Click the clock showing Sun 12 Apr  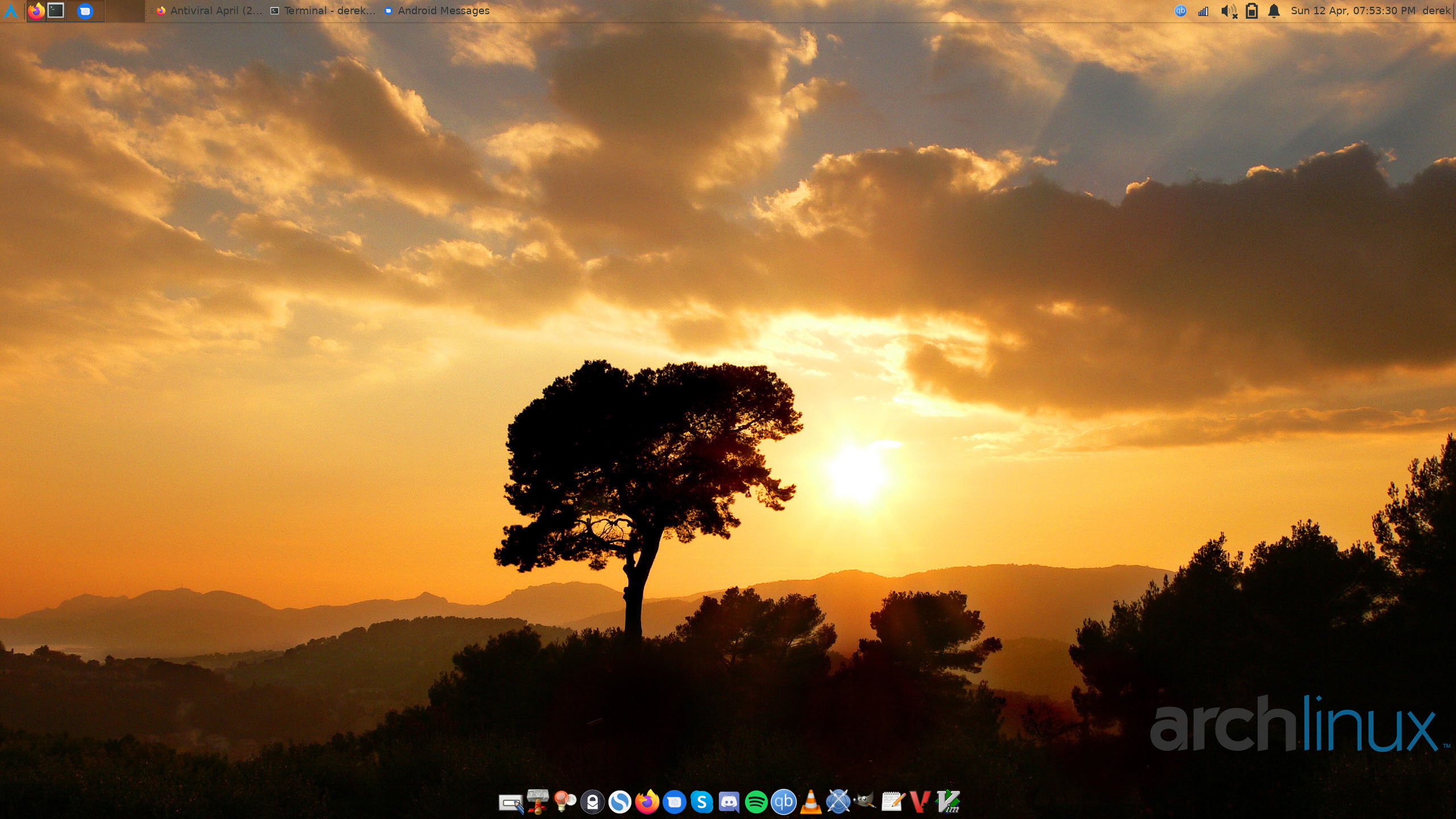[1353, 11]
